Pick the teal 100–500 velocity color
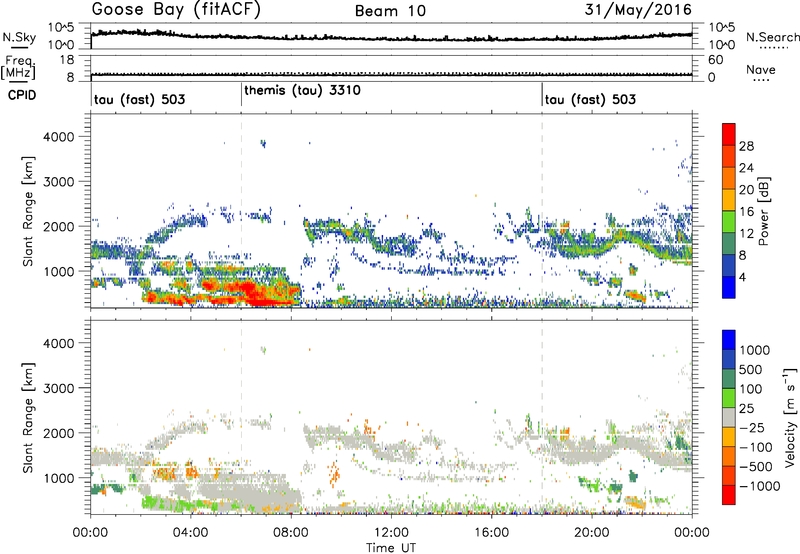 729,379
